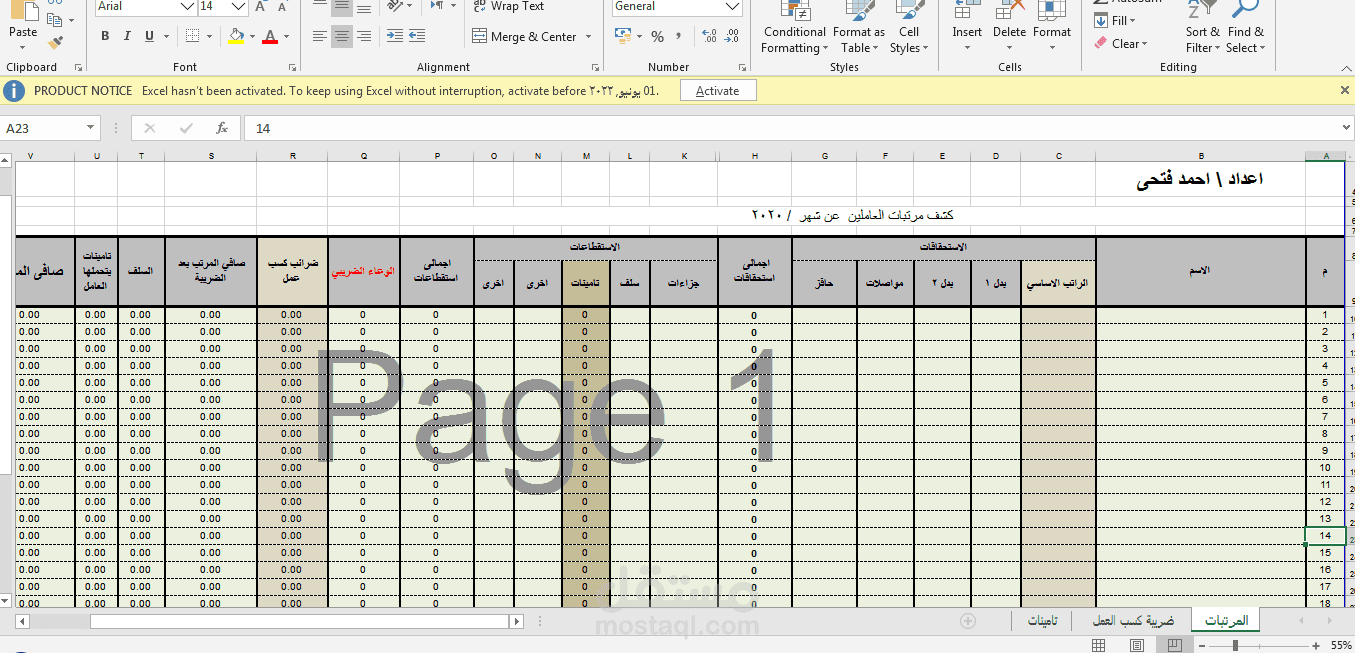
Task: Click the Increase Decimal icon
Action: 710,37
